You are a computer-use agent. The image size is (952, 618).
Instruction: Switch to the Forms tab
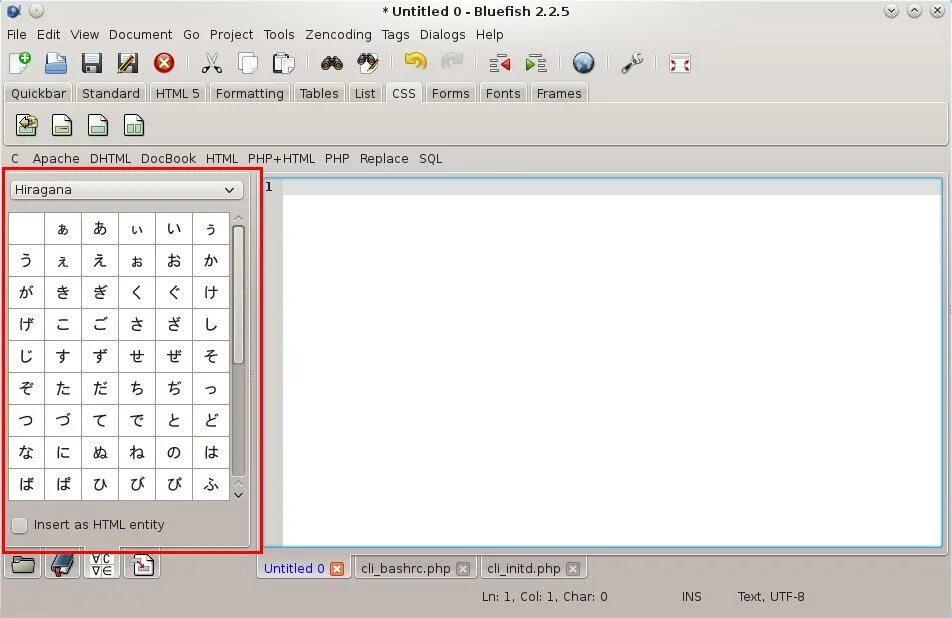click(x=450, y=93)
